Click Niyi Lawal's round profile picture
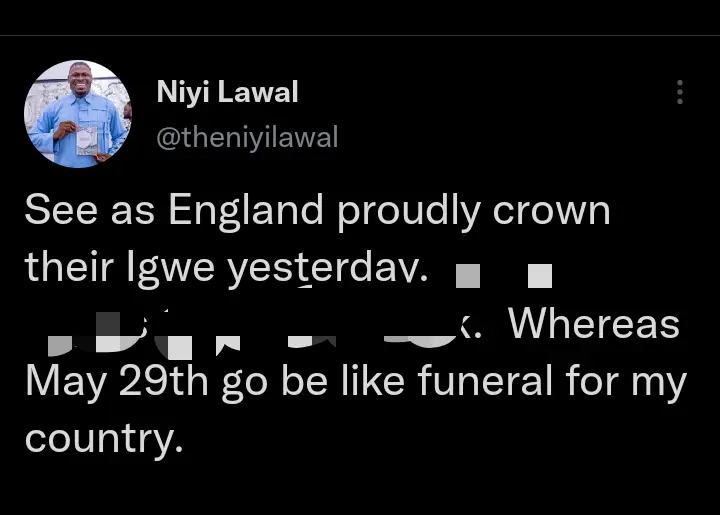Image resolution: width=720 pixels, height=515 pixels. 77,114
